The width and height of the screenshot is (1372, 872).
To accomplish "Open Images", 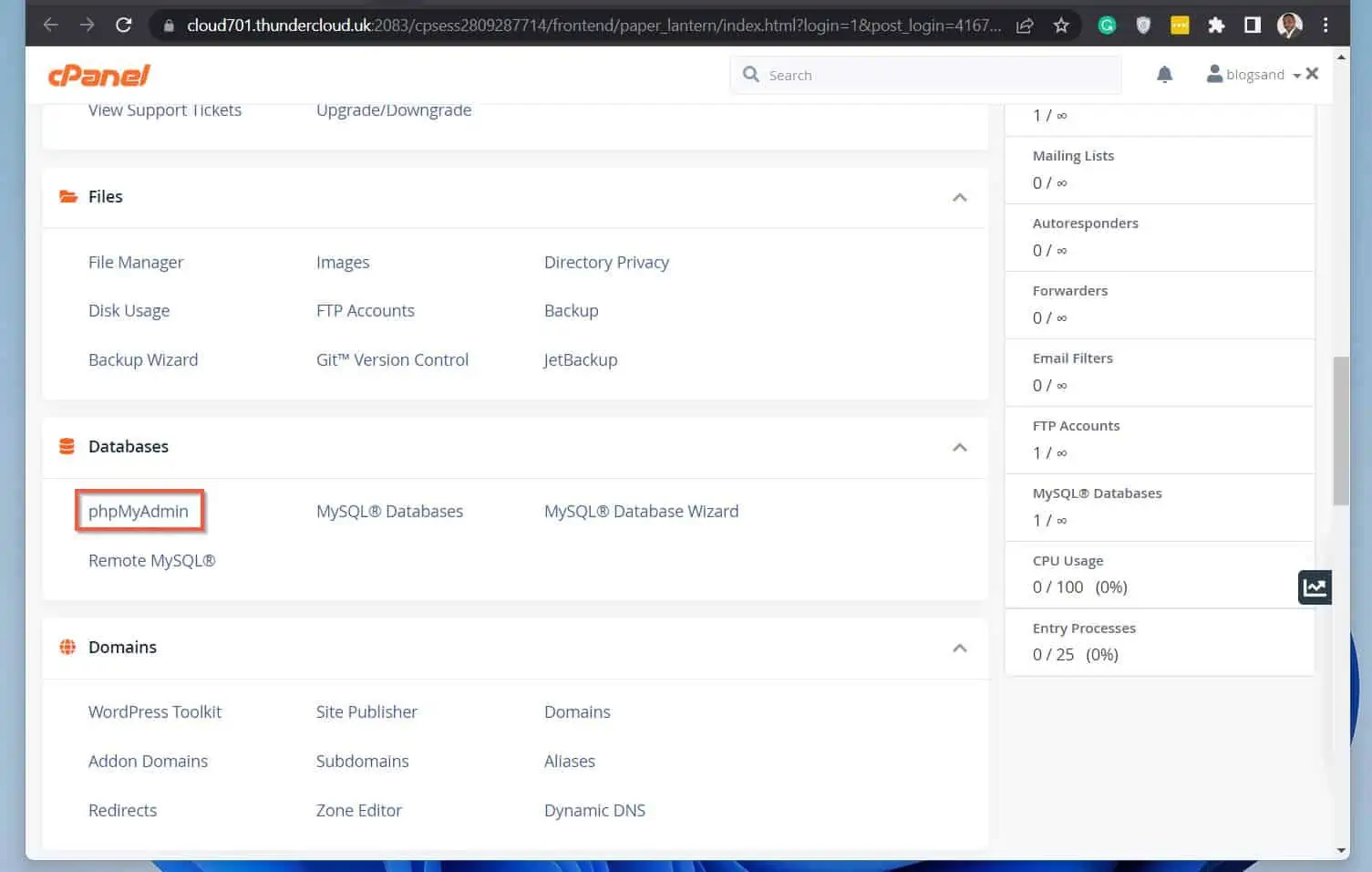I will pos(343,262).
